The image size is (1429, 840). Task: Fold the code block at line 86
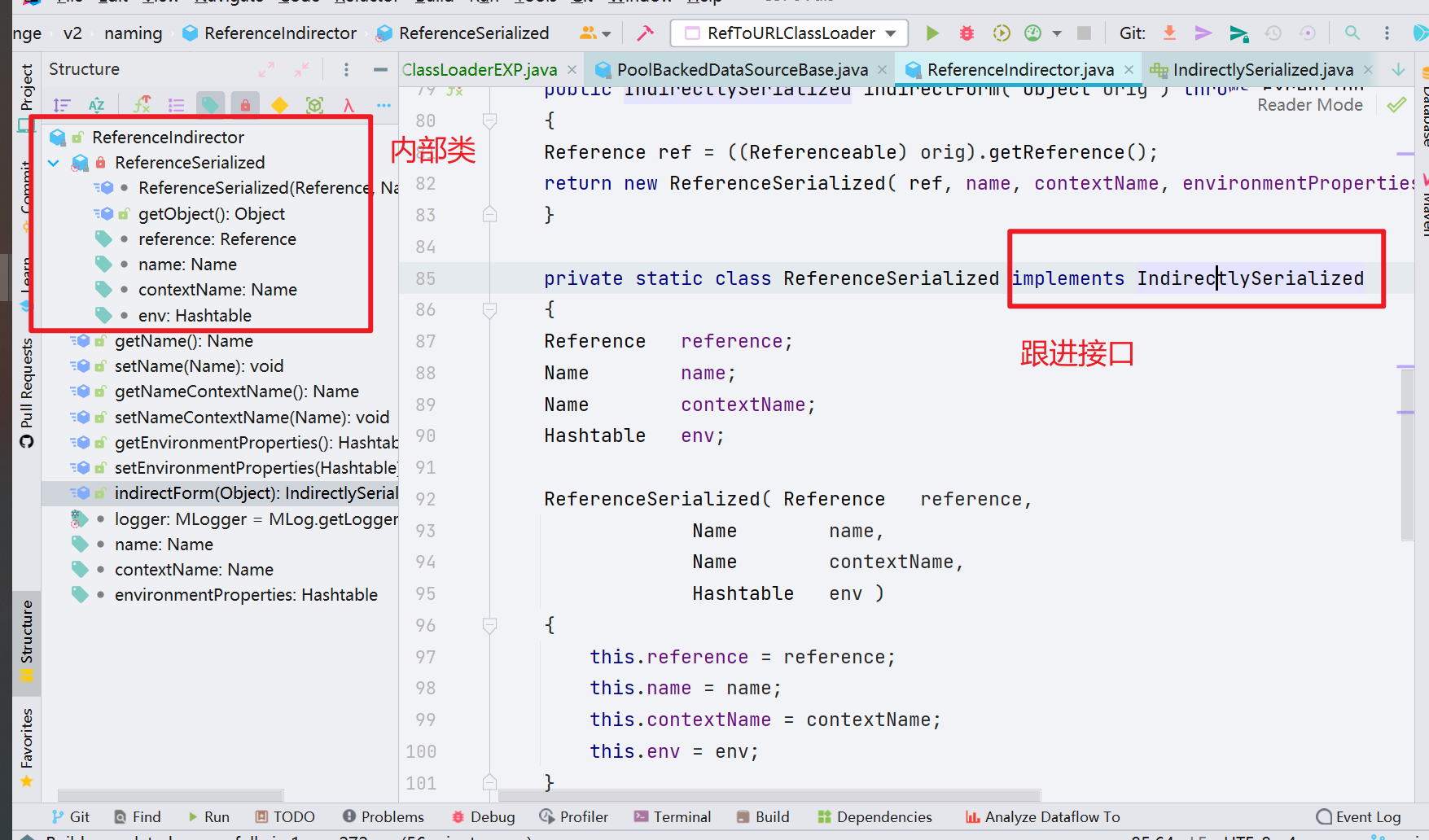coord(489,309)
